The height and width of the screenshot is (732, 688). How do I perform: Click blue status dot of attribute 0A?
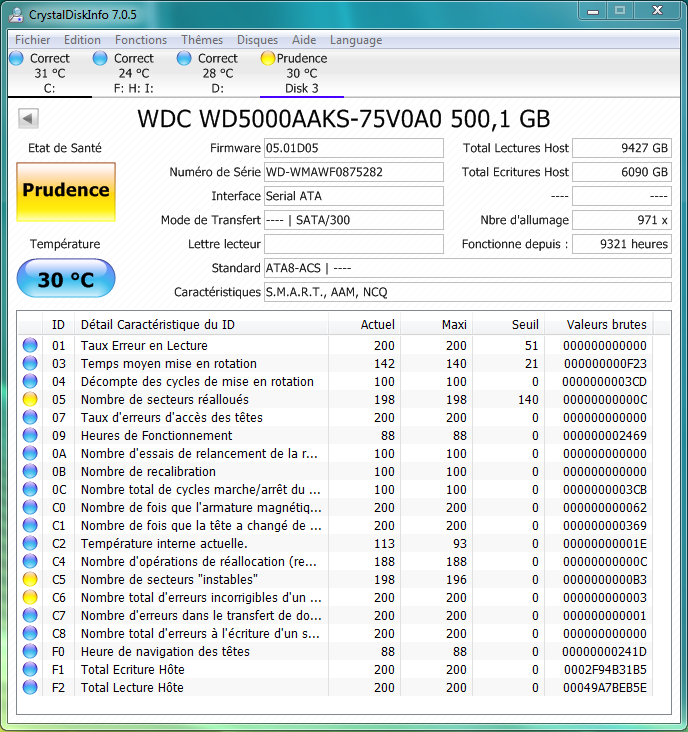click(x=30, y=453)
